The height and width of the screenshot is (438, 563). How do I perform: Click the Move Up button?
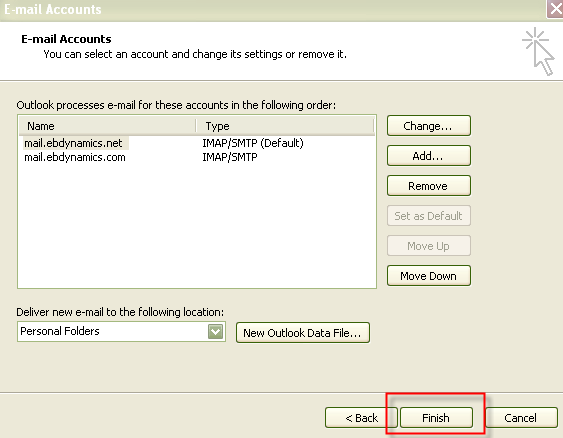(x=429, y=246)
